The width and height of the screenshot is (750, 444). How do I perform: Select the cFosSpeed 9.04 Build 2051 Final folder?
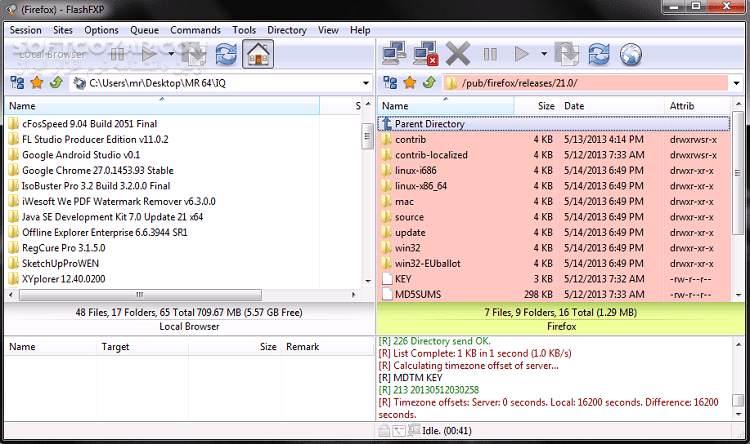pos(89,124)
